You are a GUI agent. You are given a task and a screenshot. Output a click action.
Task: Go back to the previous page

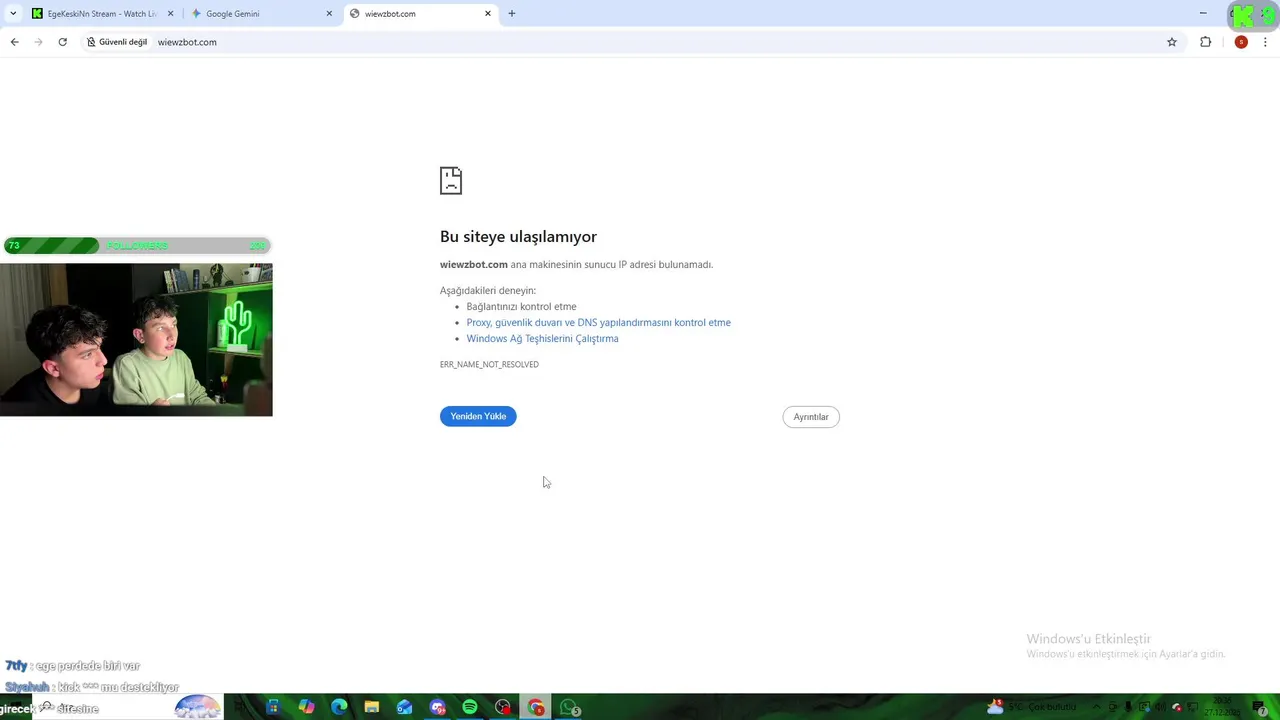14,42
